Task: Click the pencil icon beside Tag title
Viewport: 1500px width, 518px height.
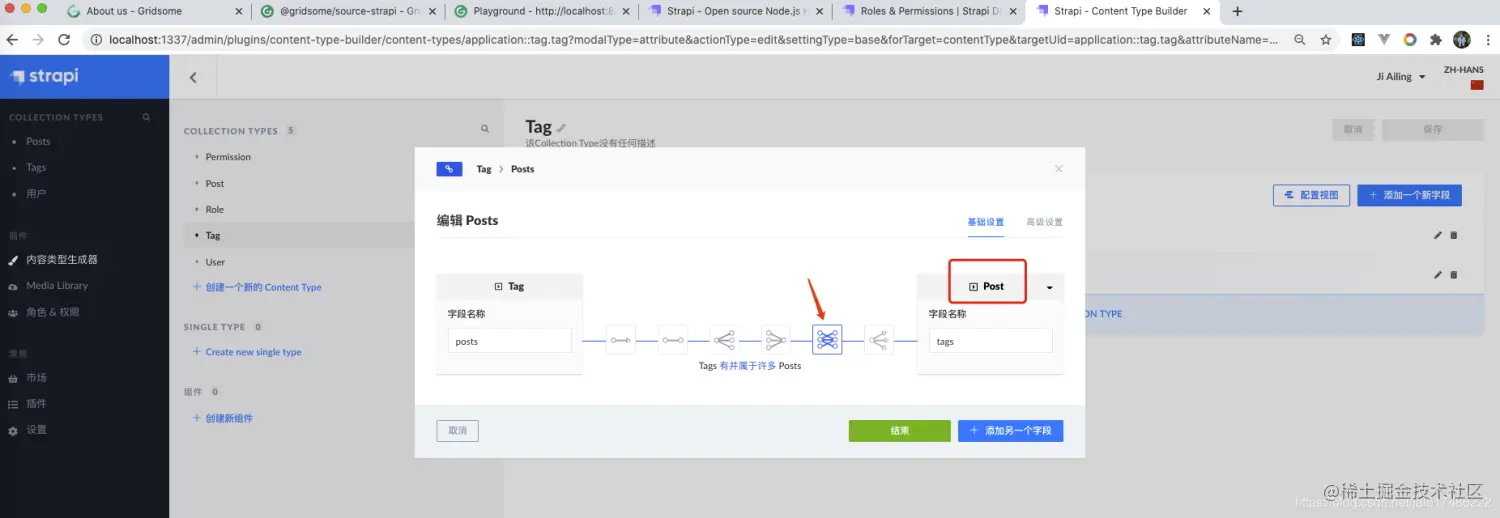Action: tap(561, 127)
